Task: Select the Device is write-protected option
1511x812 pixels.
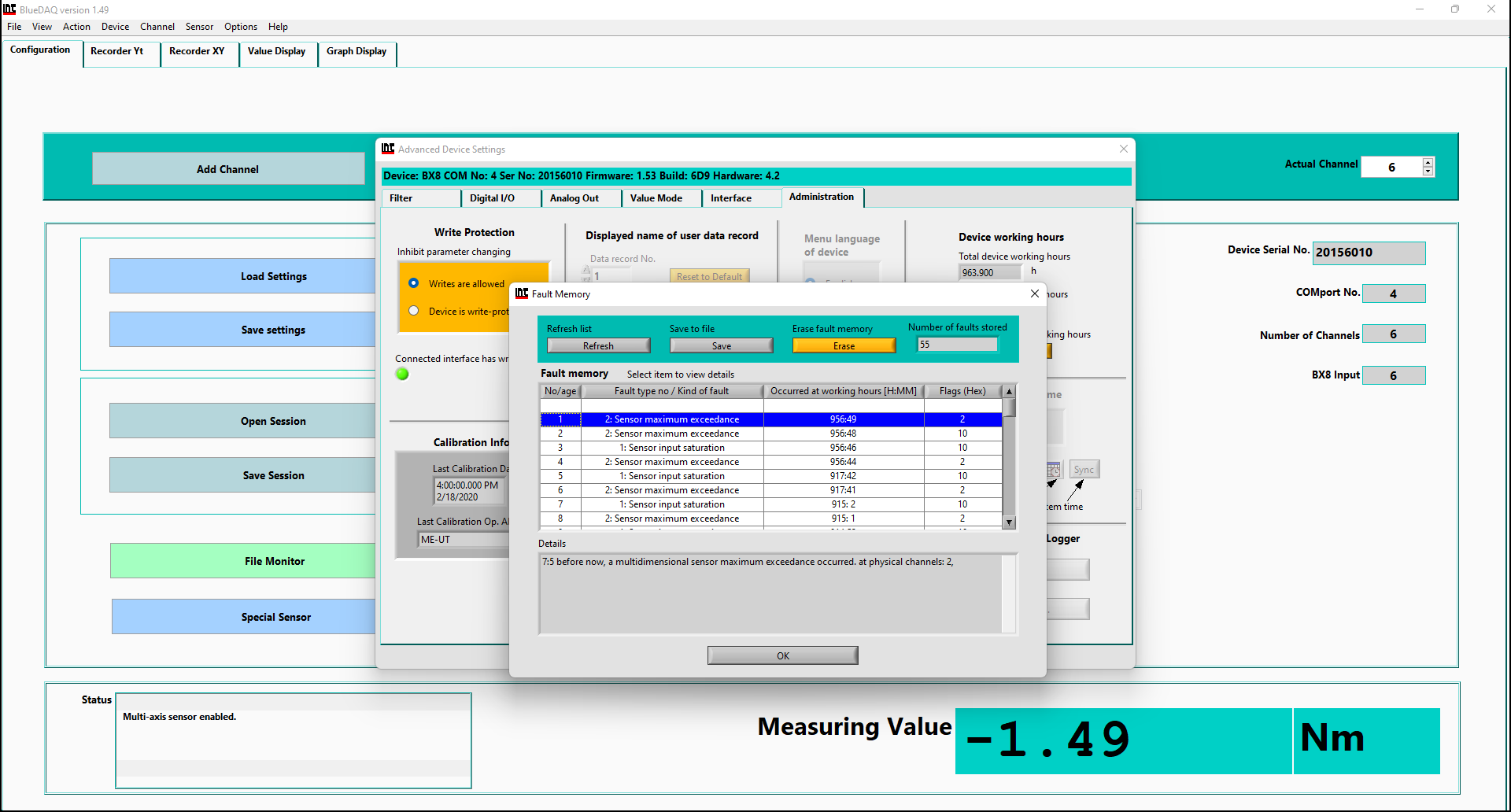Action: pos(414,311)
